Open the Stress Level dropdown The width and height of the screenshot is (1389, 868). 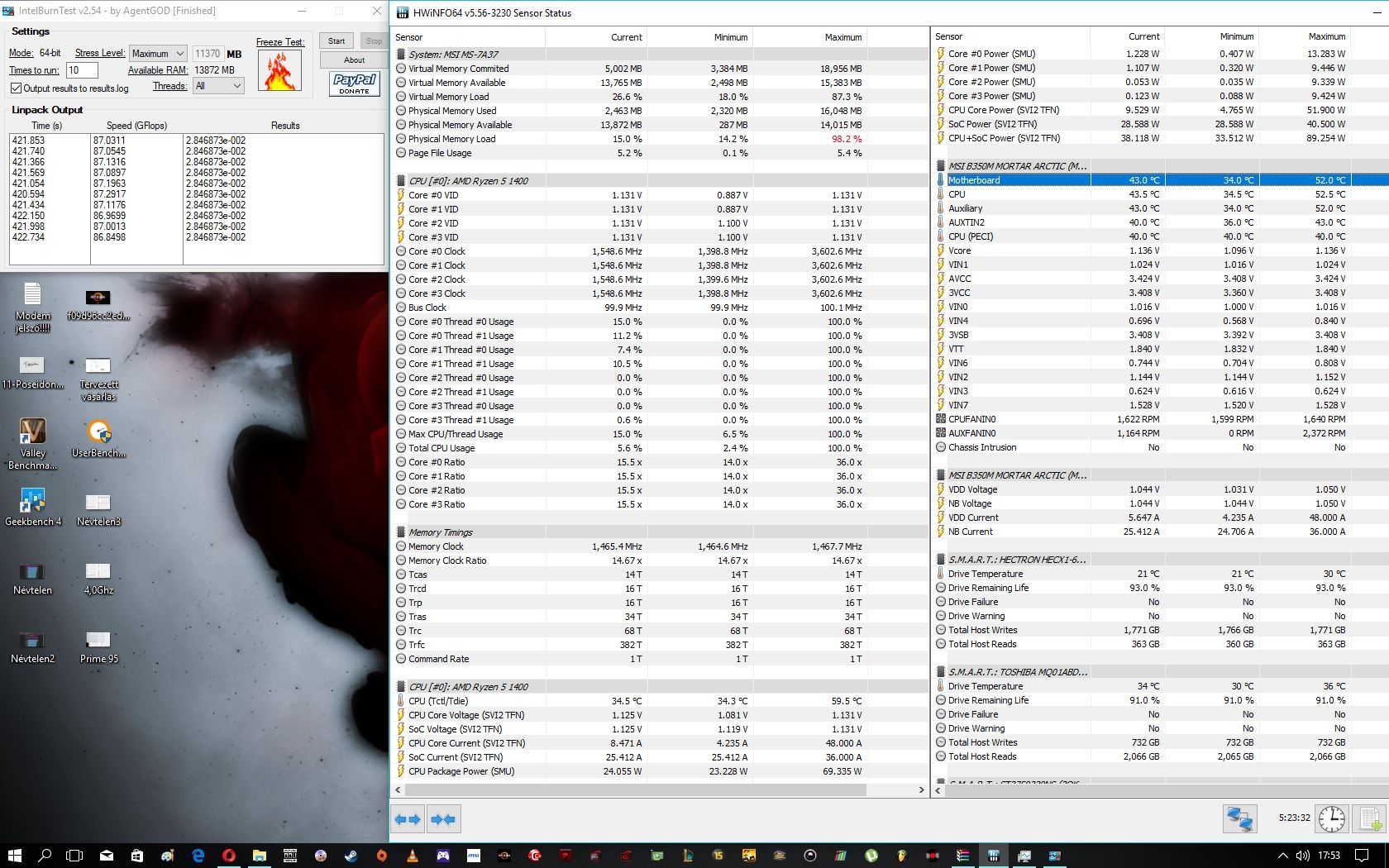(x=158, y=54)
